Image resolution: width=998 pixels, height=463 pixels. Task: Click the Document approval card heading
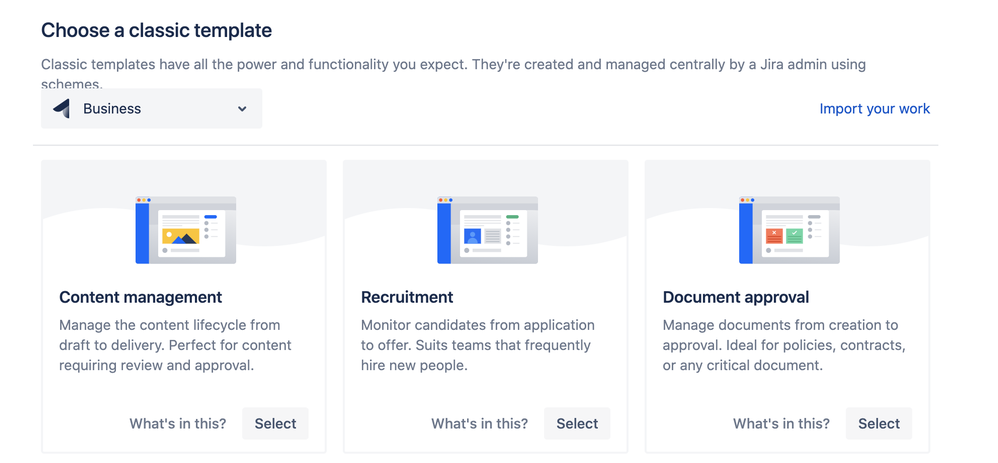[x=736, y=297]
